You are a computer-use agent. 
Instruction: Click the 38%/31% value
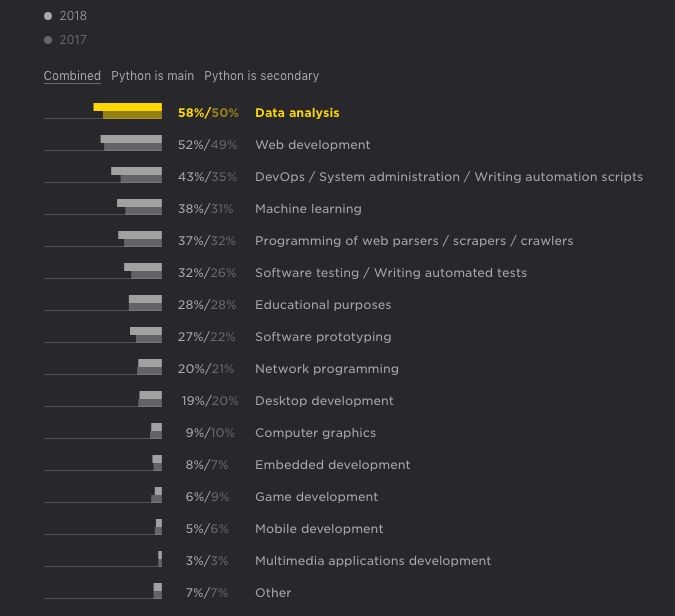206,209
